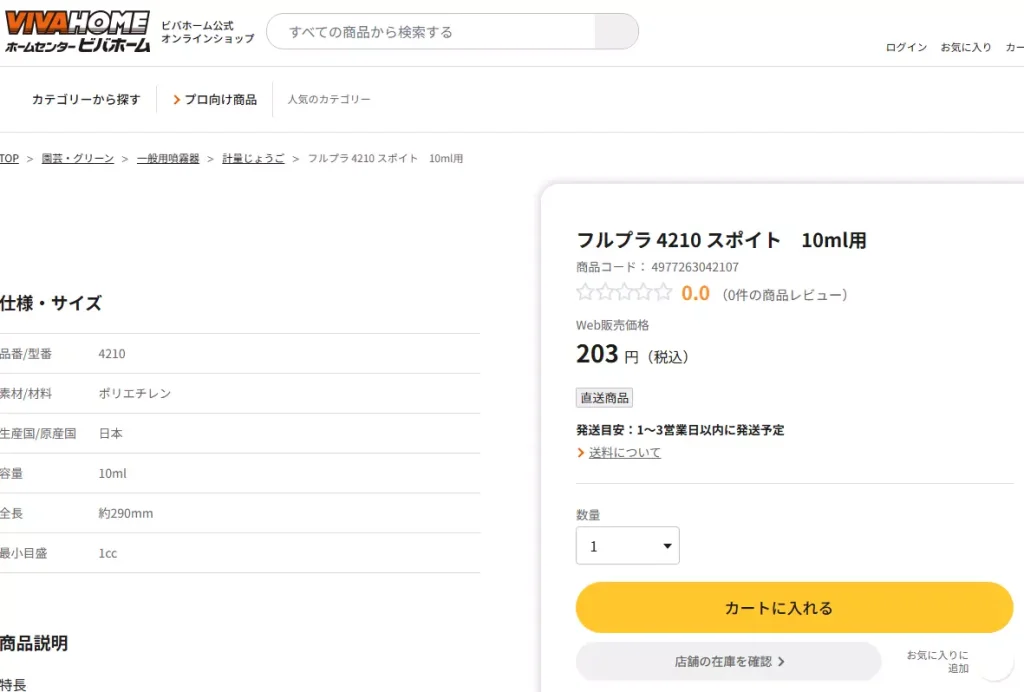Navigate to 園芸・グリーン via breadcrumb
Image resolution: width=1024 pixels, height=692 pixels.
tap(77, 157)
